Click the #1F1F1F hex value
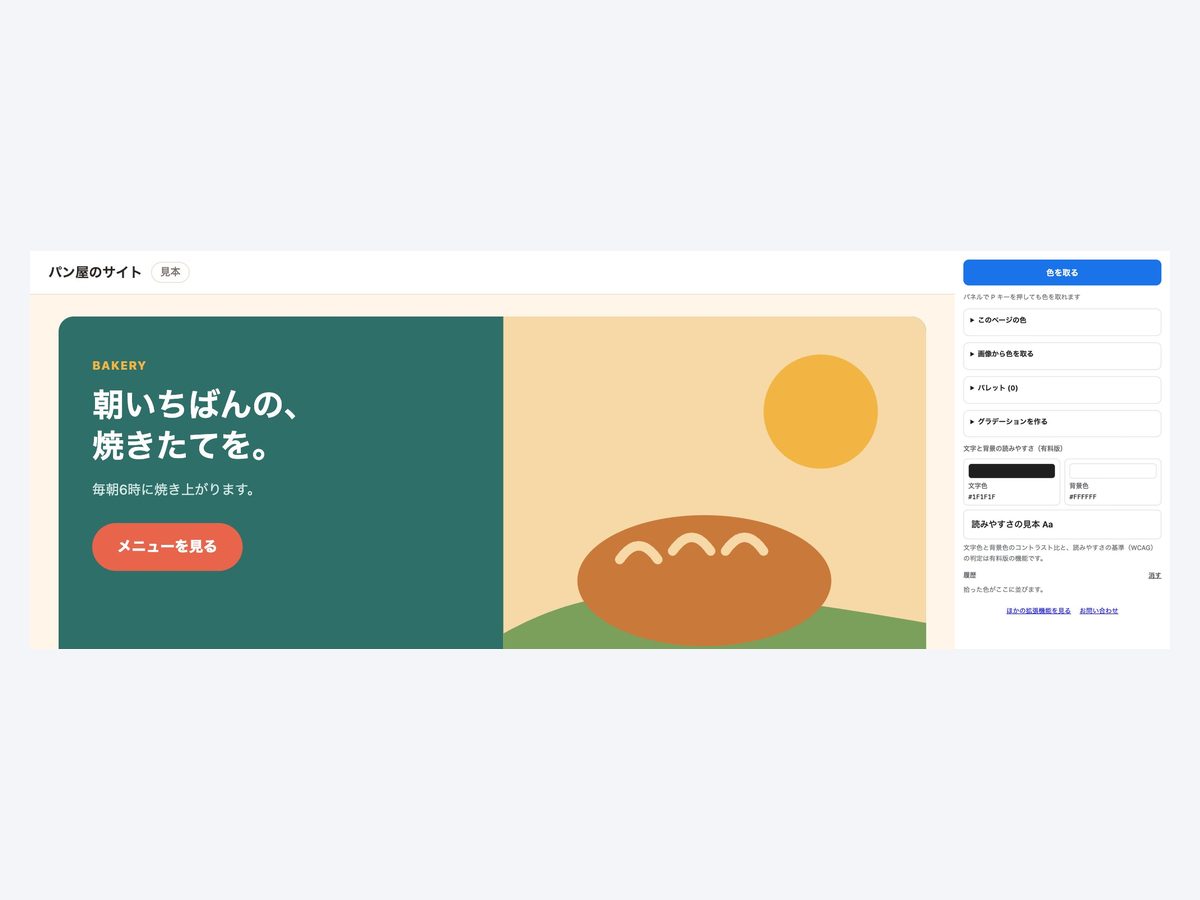Screen dimensions: 1200x900 pyautogui.click(x=982, y=497)
